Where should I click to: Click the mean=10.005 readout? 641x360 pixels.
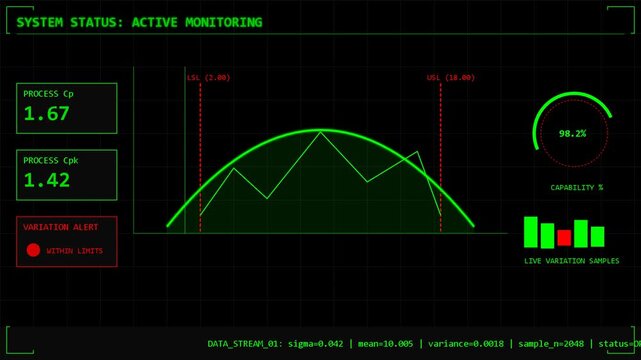point(385,344)
